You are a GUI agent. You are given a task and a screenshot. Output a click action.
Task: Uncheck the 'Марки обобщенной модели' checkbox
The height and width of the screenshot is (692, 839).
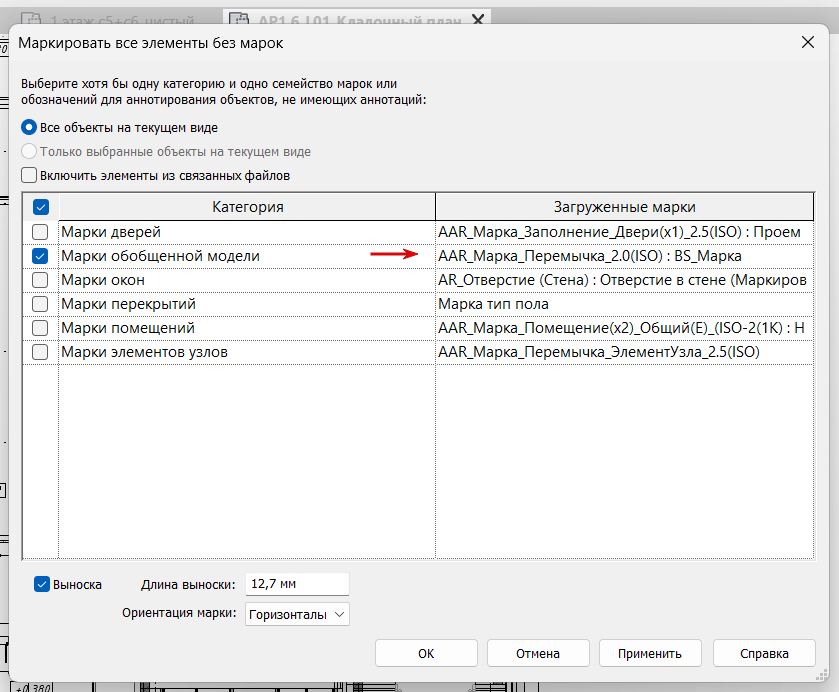[40, 256]
